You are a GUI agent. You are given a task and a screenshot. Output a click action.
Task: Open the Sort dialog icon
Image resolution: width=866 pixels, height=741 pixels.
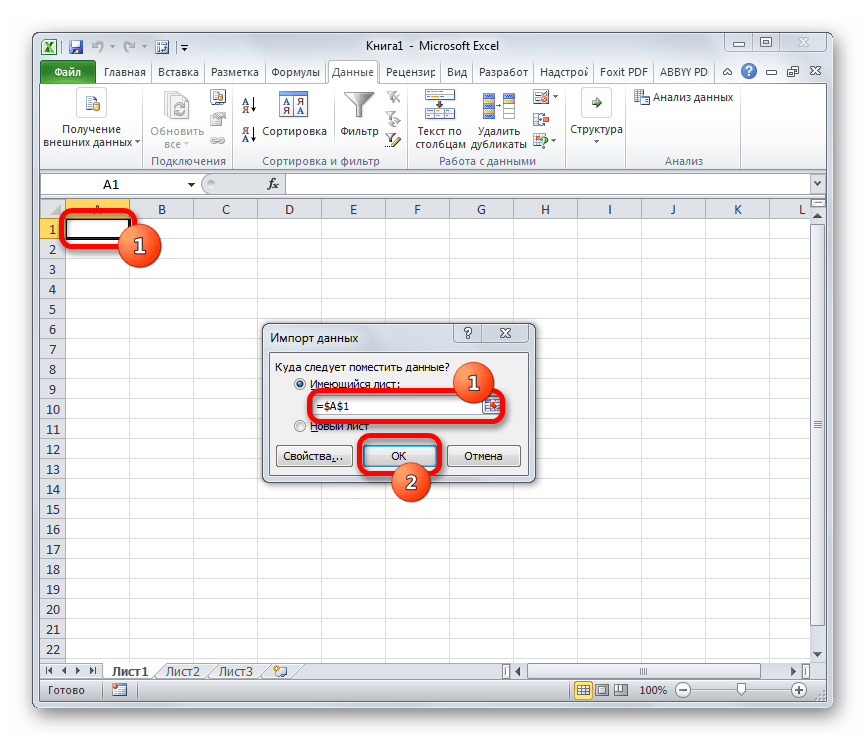(294, 106)
